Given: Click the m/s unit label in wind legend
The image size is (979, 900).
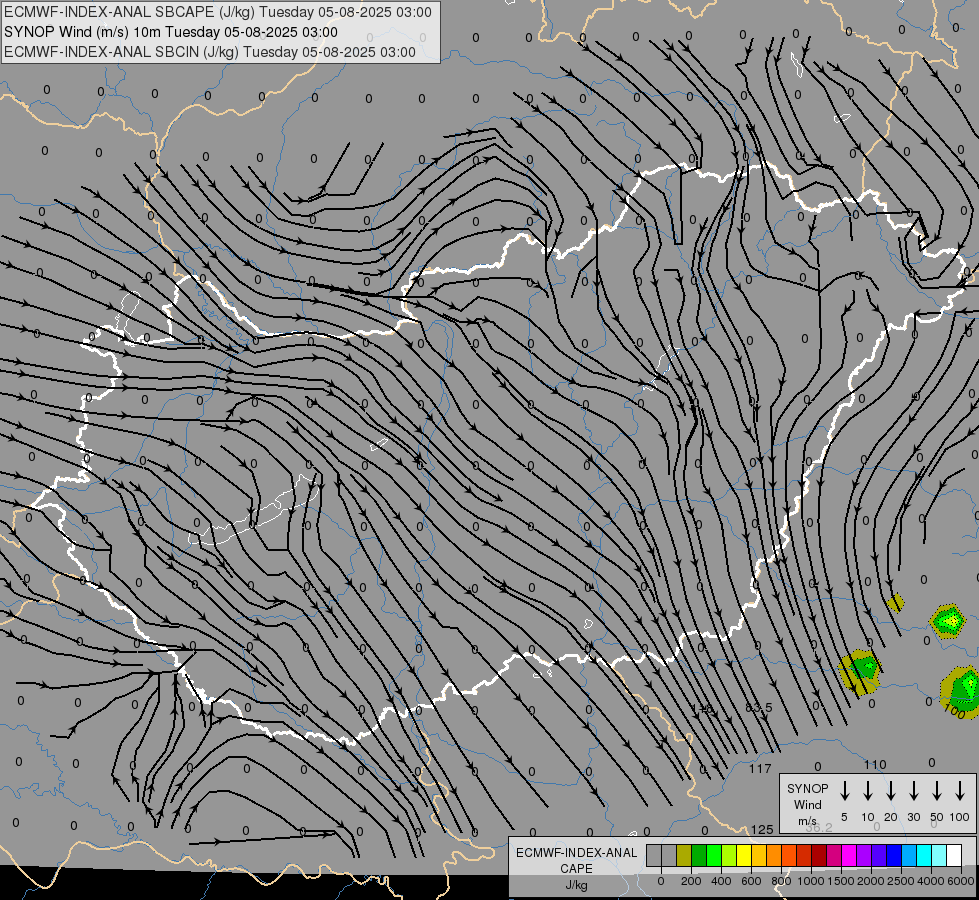Looking at the screenshot, I should [x=807, y=821].
